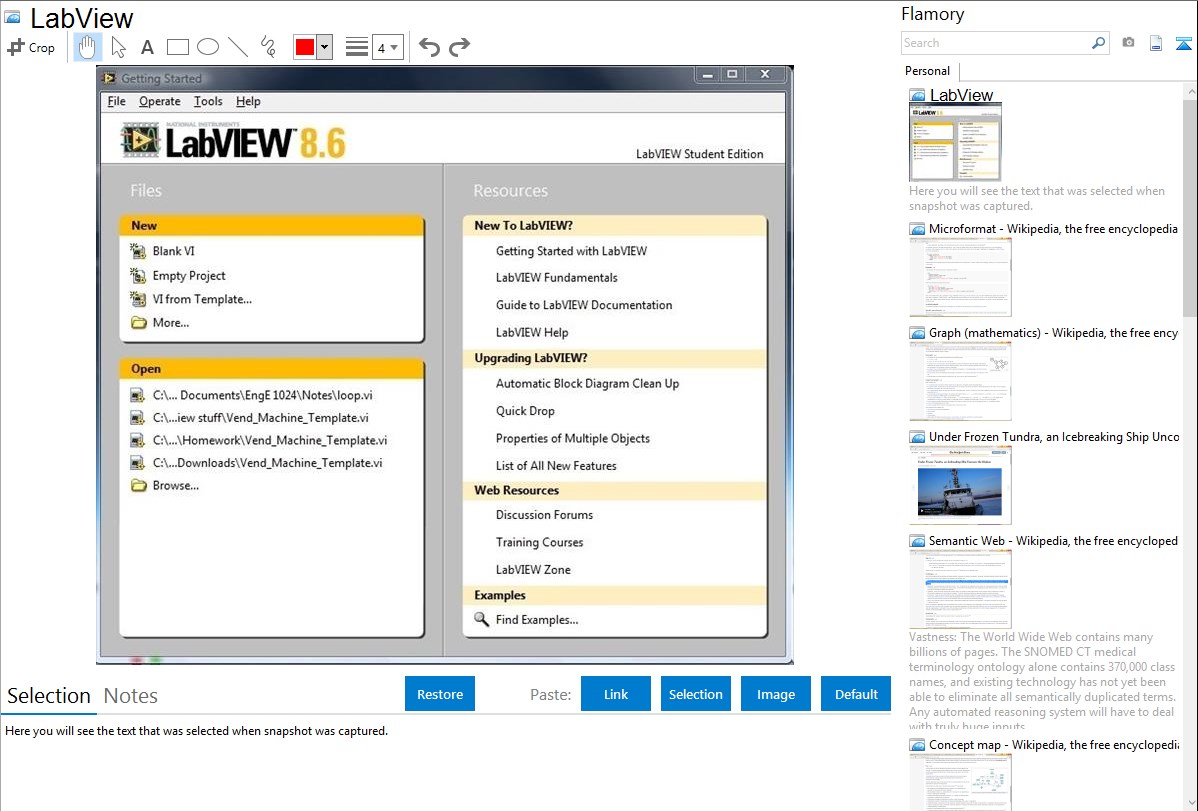Open Homework\Vend_Machine_Template.vi recent file
The width and height of the screenshot is (1198, 811).
tap(270, 440)
